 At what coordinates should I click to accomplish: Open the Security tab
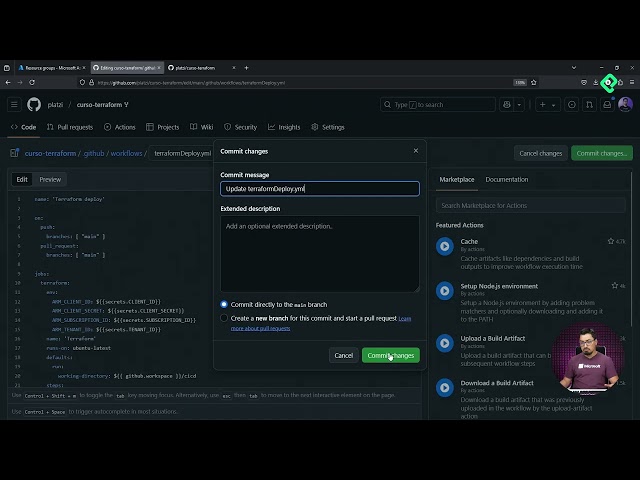tap(240, 127)
